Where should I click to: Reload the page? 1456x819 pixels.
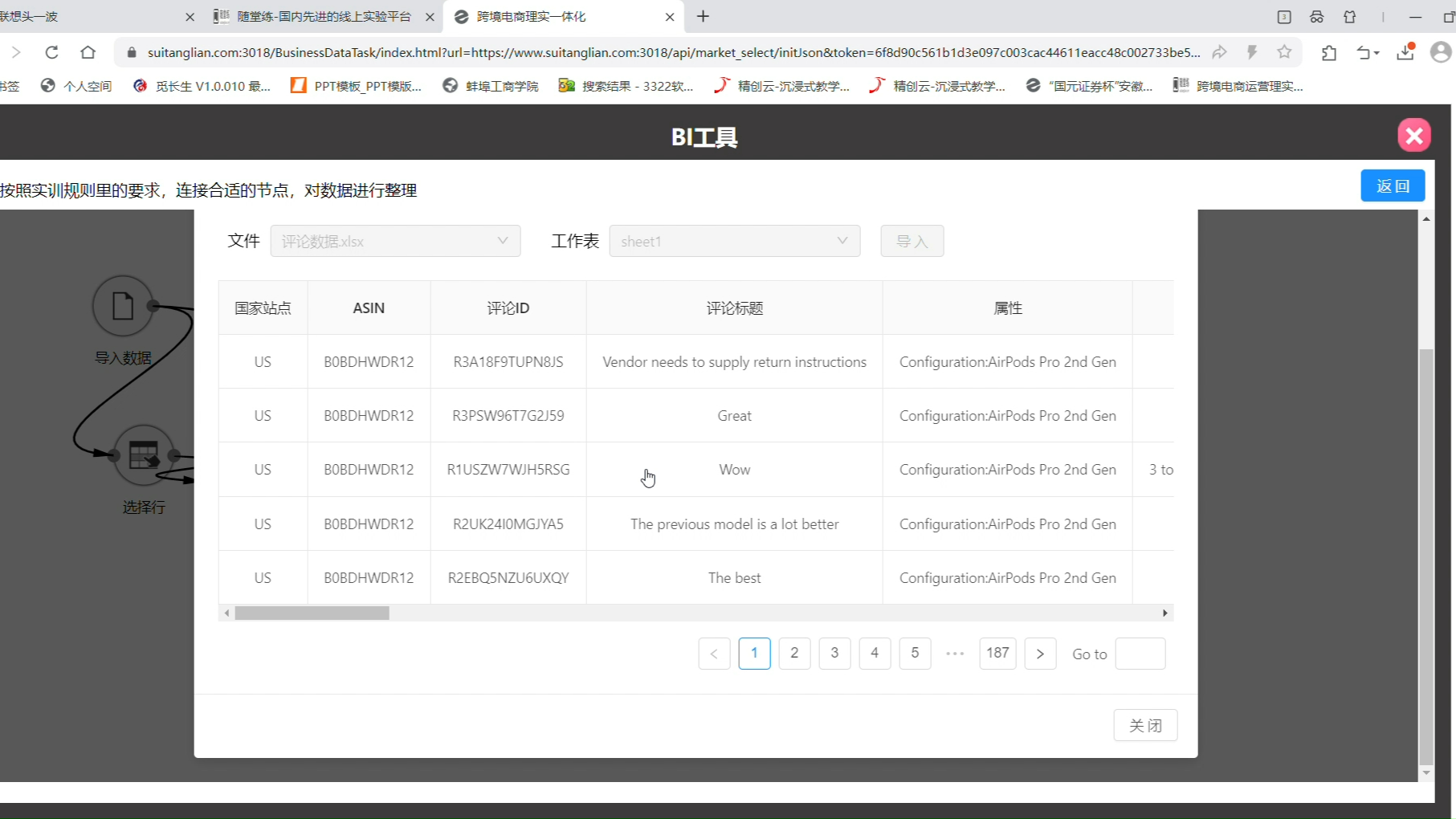[51, 52]
